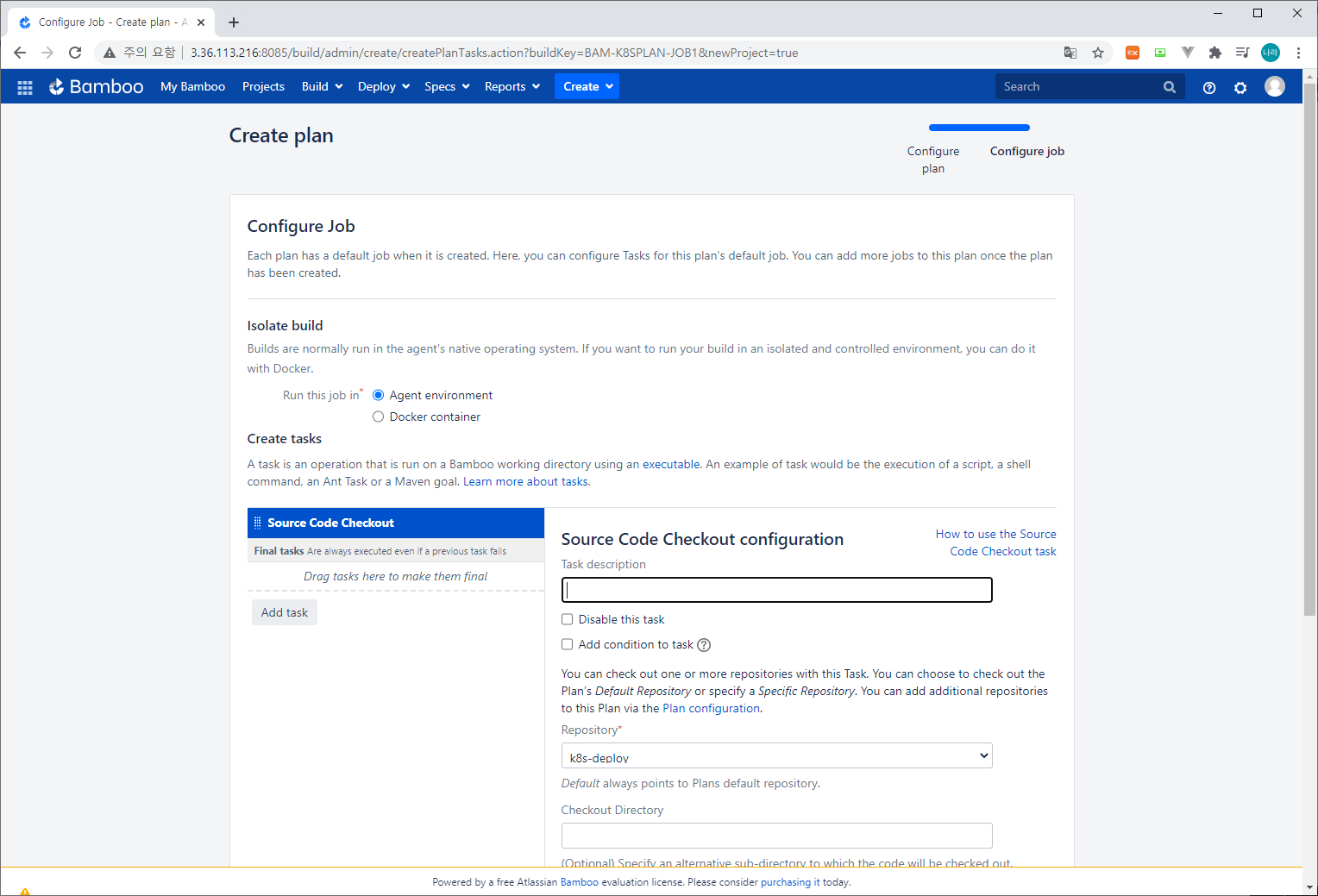
Task: Click the translate page icon
Action: coord(1070,53)
